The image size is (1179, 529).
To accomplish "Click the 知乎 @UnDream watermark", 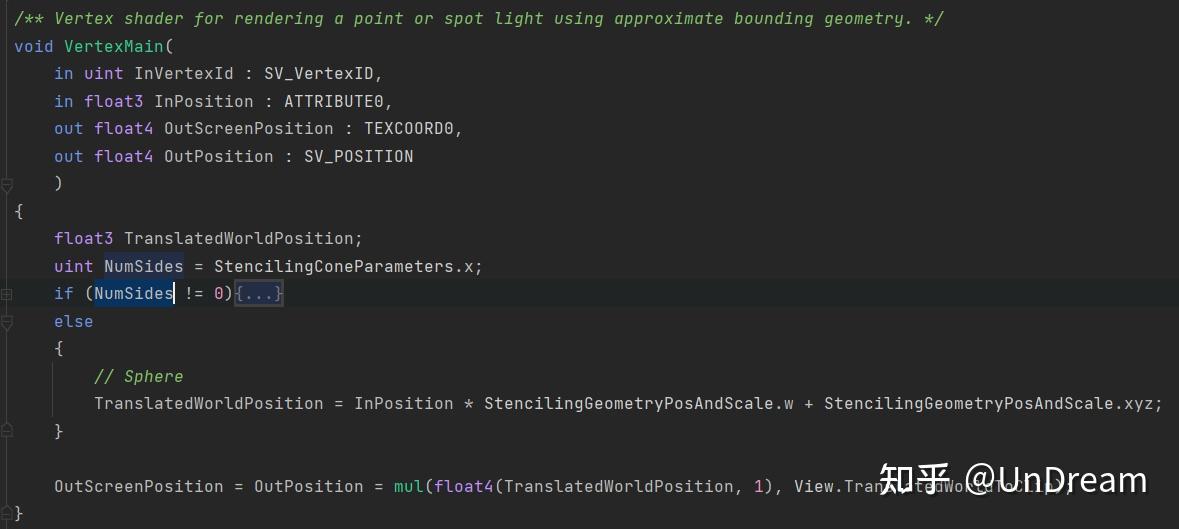I will [1012, 480].
